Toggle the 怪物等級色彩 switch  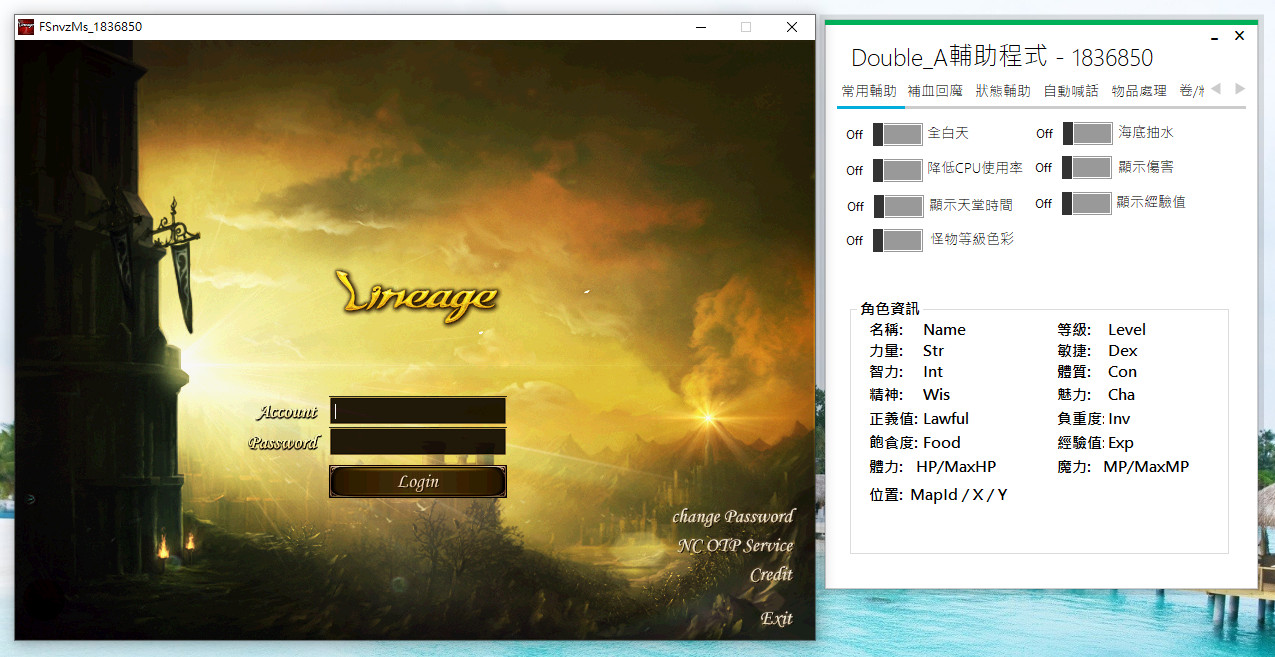coord(898,240)
